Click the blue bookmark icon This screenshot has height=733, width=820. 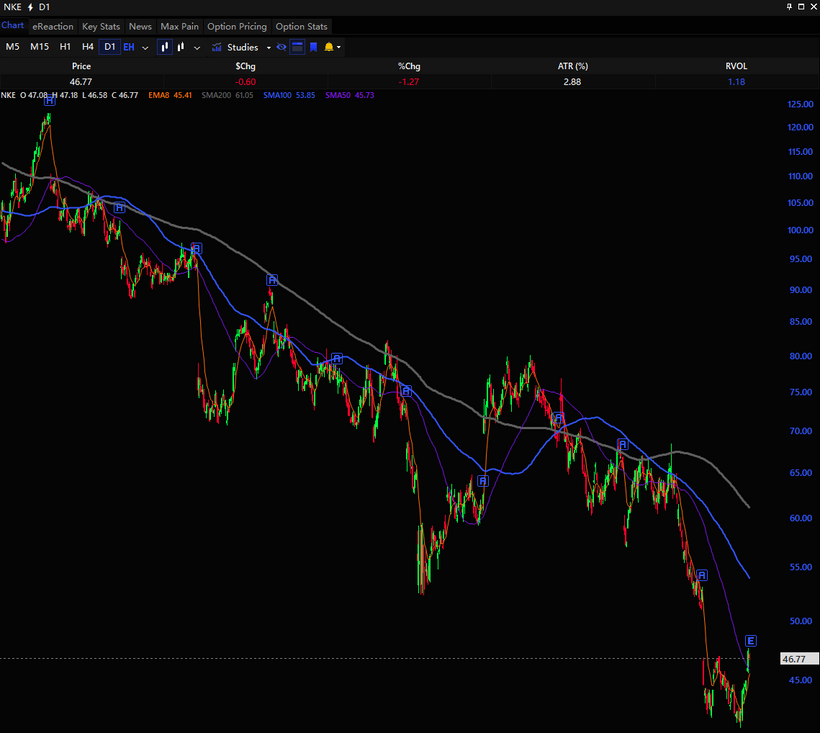click(313, 47)
